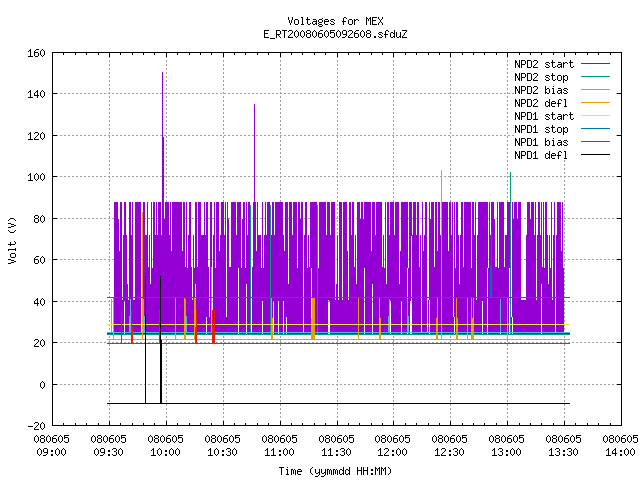Image resolution: width=640 pixels, height=480 pixels.
Task: Click the Volt (V) y-axis label
Action: coord(13,240)
